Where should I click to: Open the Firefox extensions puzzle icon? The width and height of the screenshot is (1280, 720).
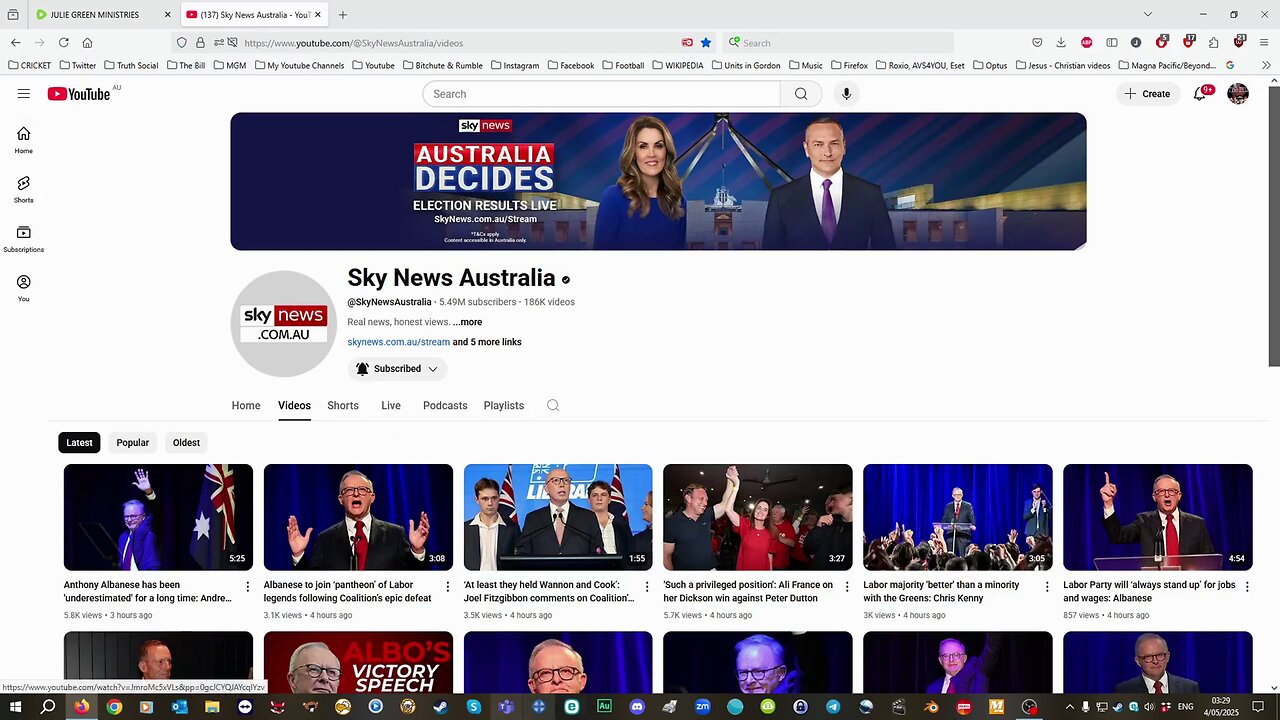(x=1213, y=43)
